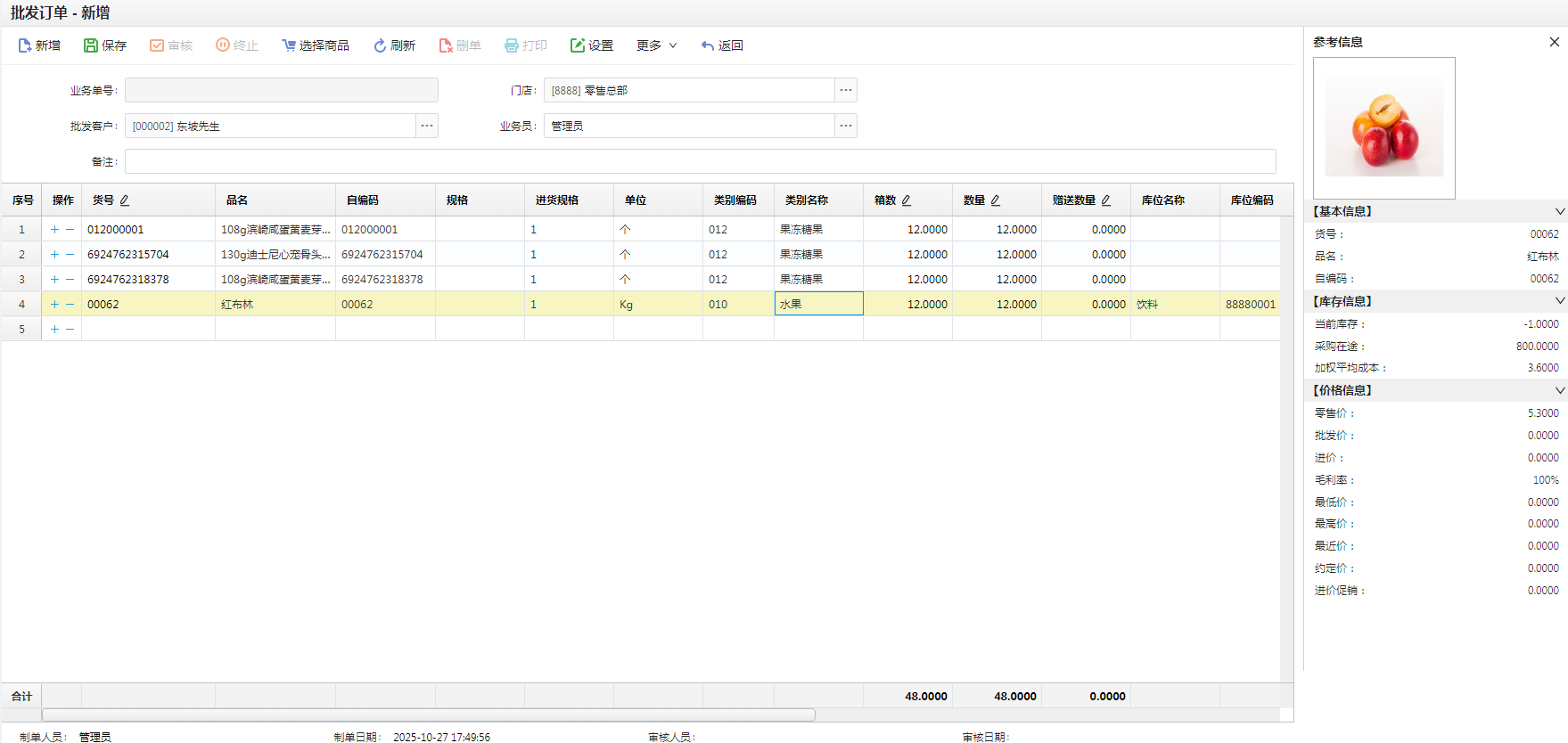Open 设置 settings from toolbar
This screenshot has width=1568, height=743.
coord(578,45)
